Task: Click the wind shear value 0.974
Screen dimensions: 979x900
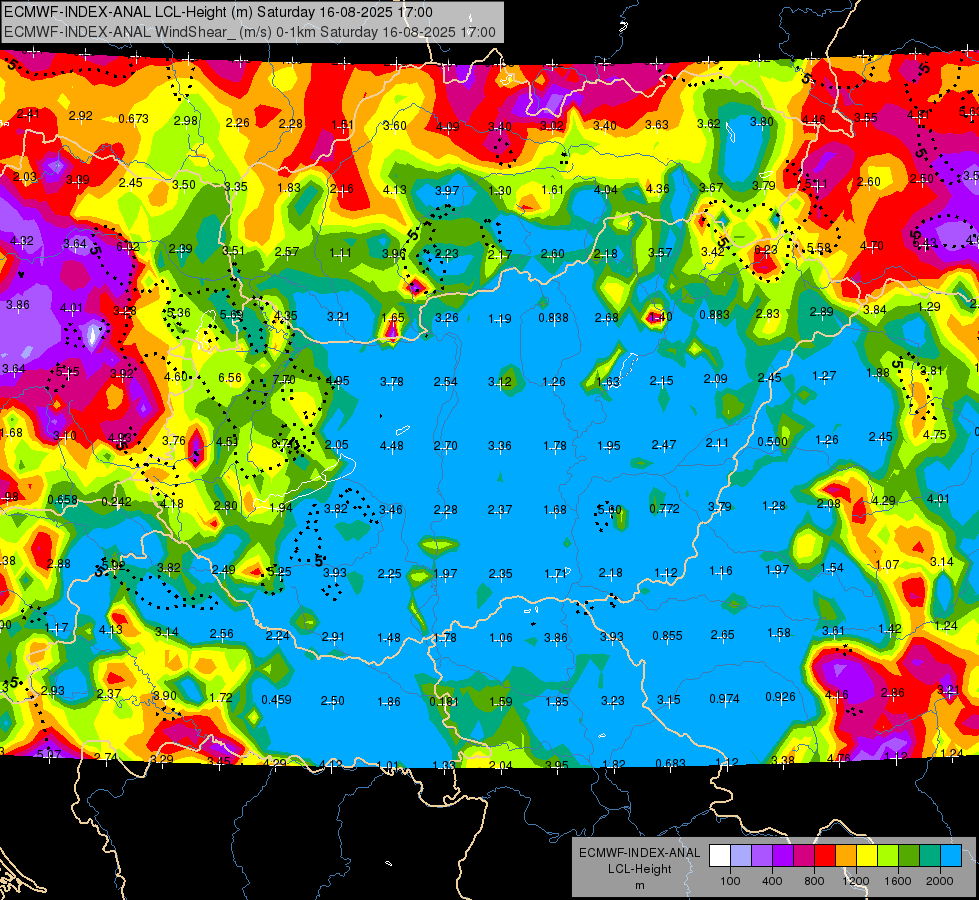Action: click(x=724, y=699)
